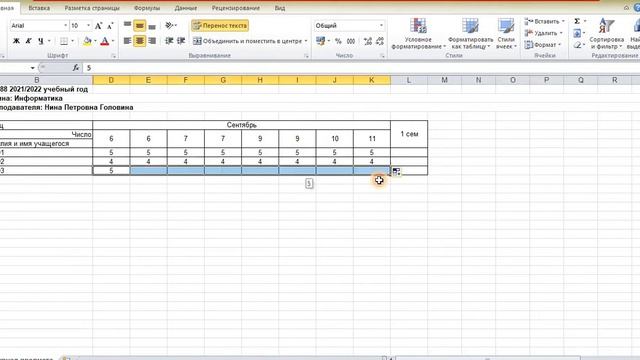The image size is (640, 360).
Task: Open Вставка ribbon tab
Action: click(x=39, y=8)
